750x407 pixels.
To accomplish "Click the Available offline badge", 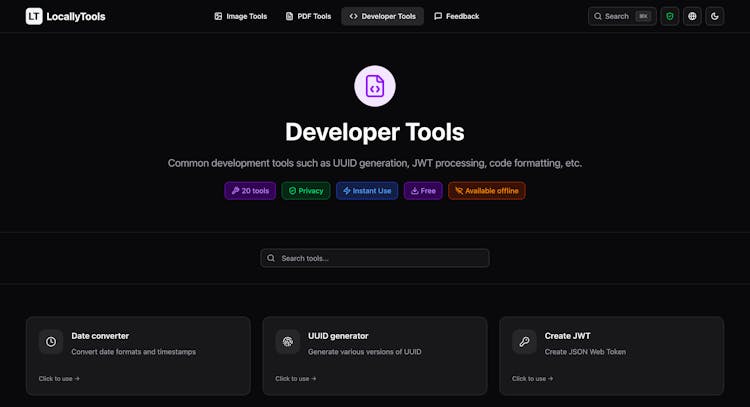I will pyautogui.click(x=486, y=191).
